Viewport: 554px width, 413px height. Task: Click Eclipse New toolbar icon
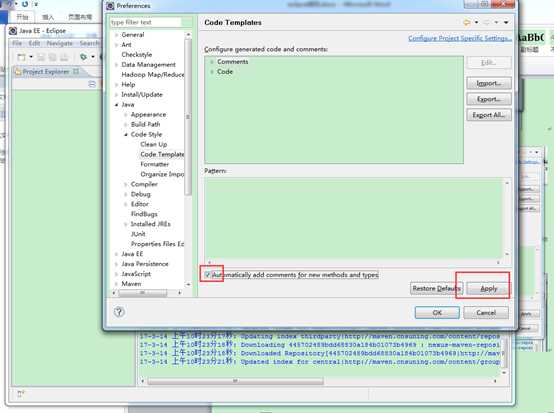click(x=22, y=57)
